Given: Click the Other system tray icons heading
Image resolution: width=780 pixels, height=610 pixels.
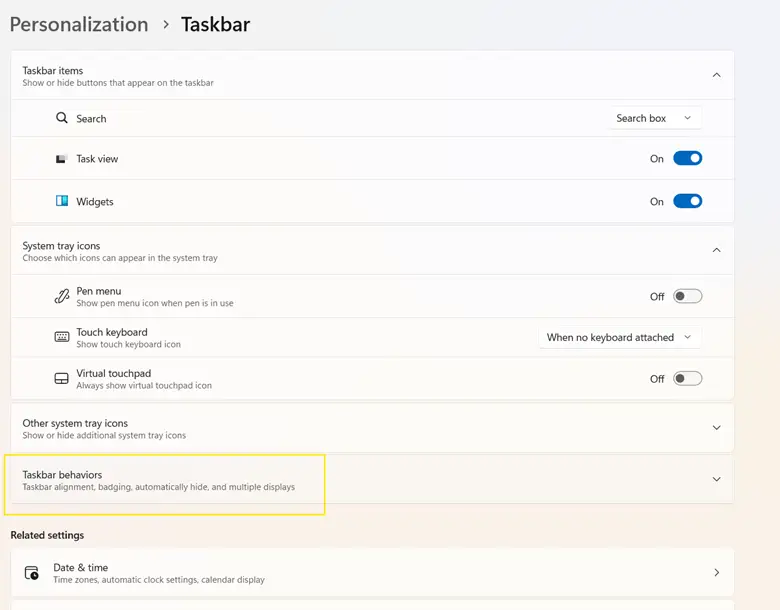Looking at the screenshot, I should (x=75, y=423).
